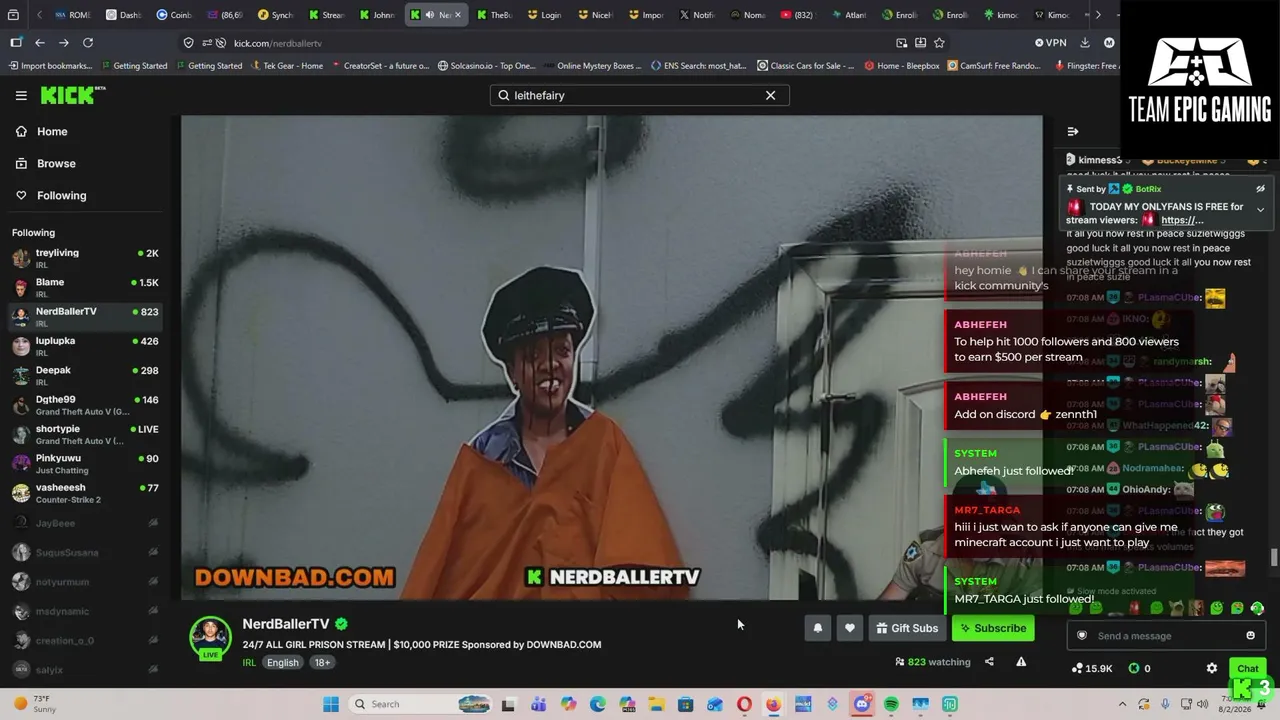Open Blame's channel from following list
1280x720 pixels.
coord(86,287)
